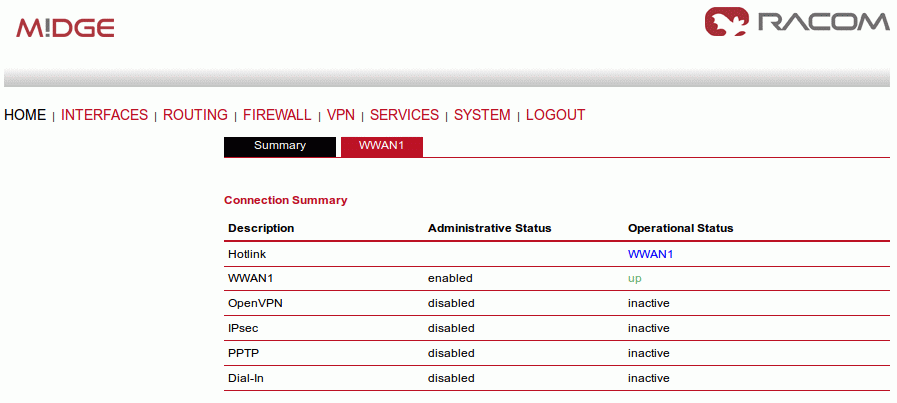
Task: Click the green up status
Action: pyautogui.click(x=635, y=279)
